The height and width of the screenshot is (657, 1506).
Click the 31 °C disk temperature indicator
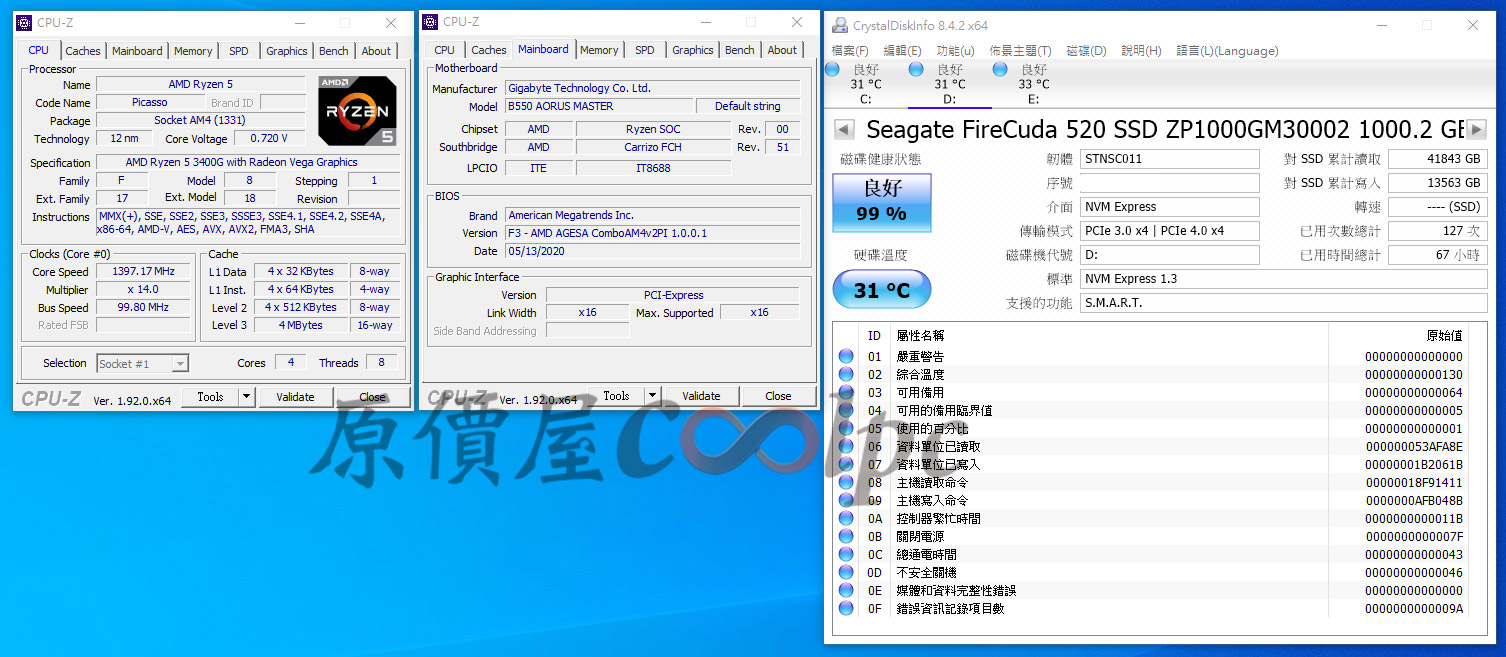882,290
